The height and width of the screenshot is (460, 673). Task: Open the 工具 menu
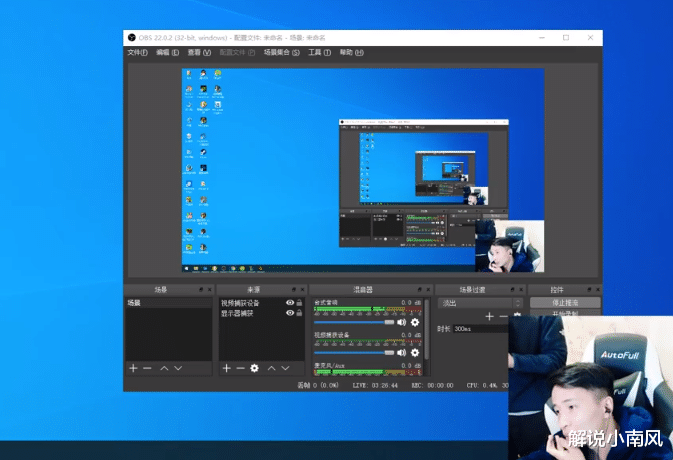(319, 52)
